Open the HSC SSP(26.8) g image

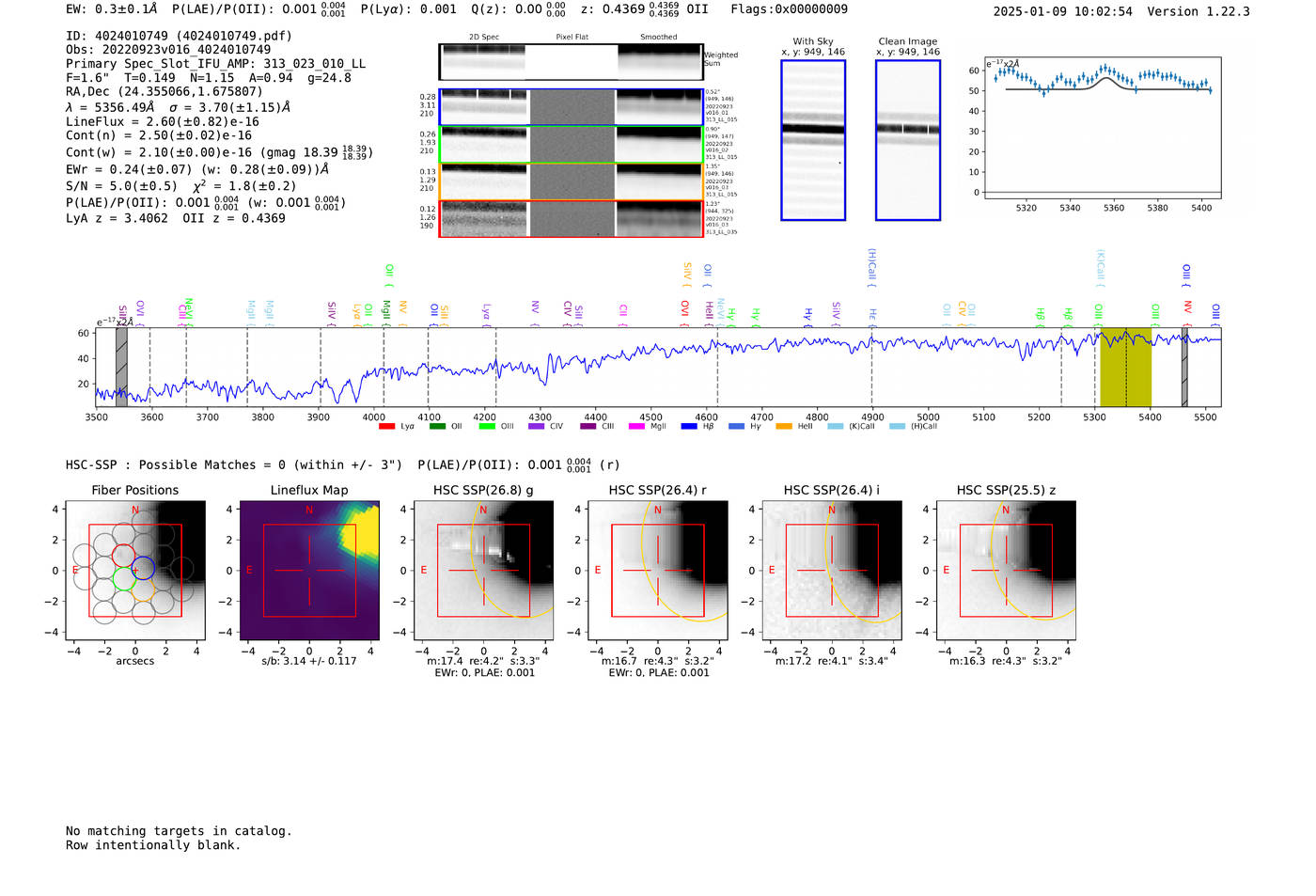tap(483, 571)
